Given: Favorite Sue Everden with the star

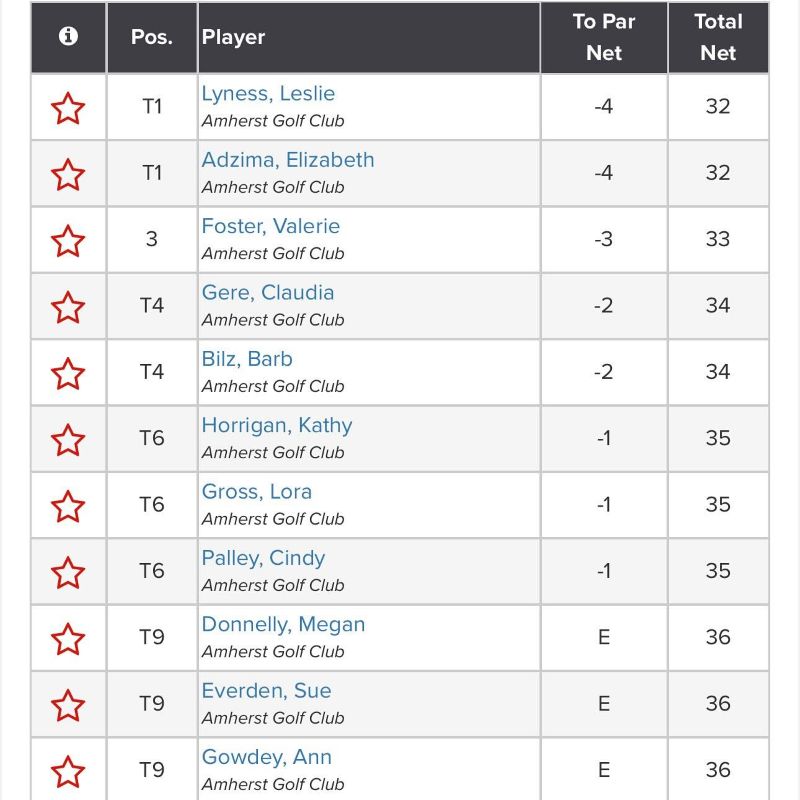Looking at the screenshot, I should (68, 705).
